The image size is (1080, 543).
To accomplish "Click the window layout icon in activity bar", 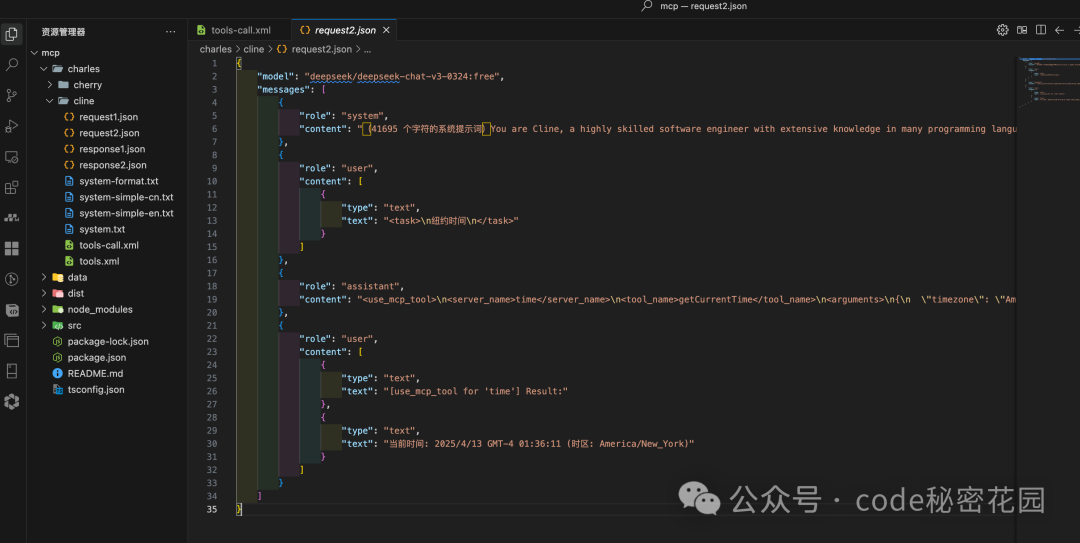I will pos(12,340).
